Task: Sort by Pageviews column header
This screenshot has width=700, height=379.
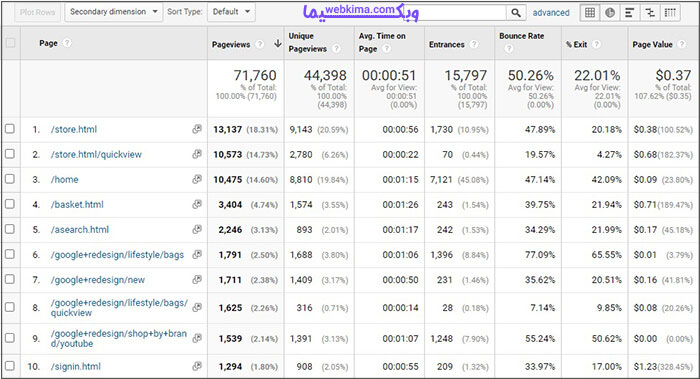Action: click(231, 45)
